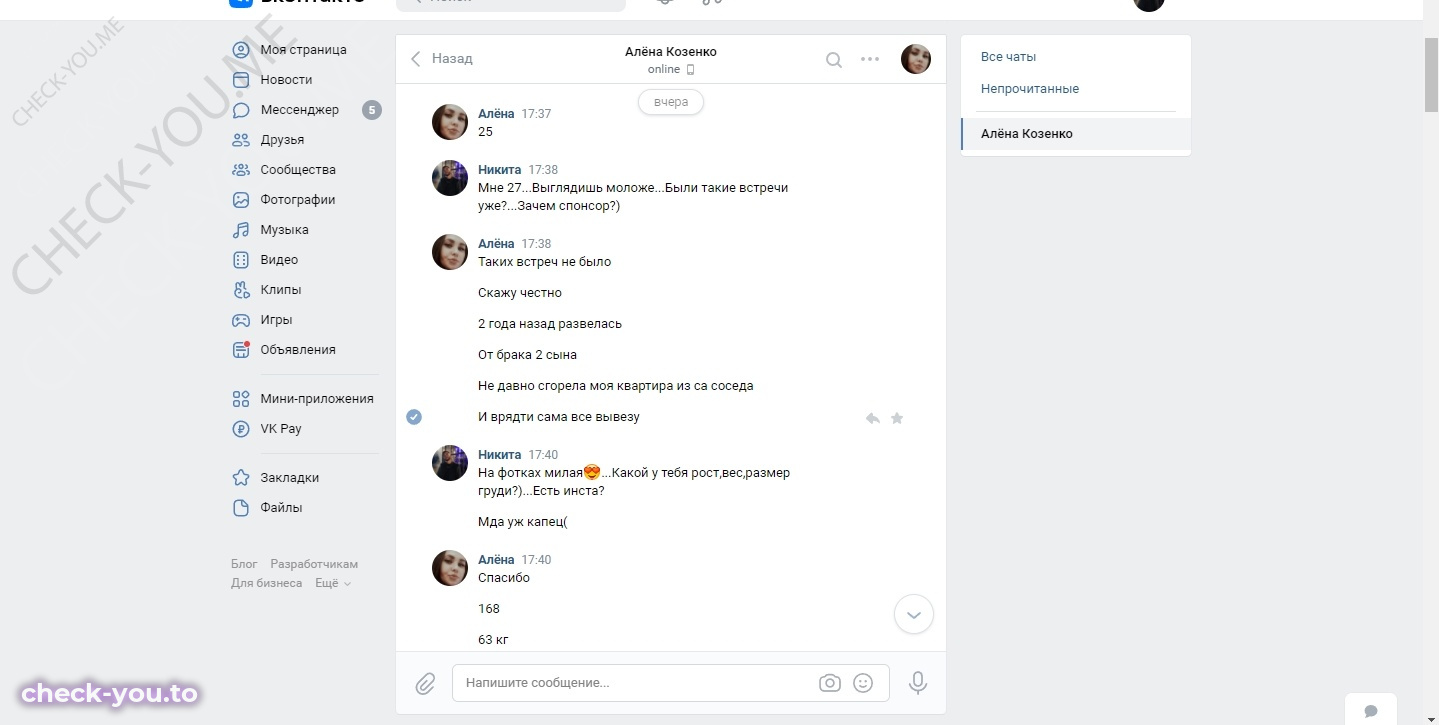Screen dimensions: 1439x725
Task: Select message '63 кг'
Action: [494, 640]
